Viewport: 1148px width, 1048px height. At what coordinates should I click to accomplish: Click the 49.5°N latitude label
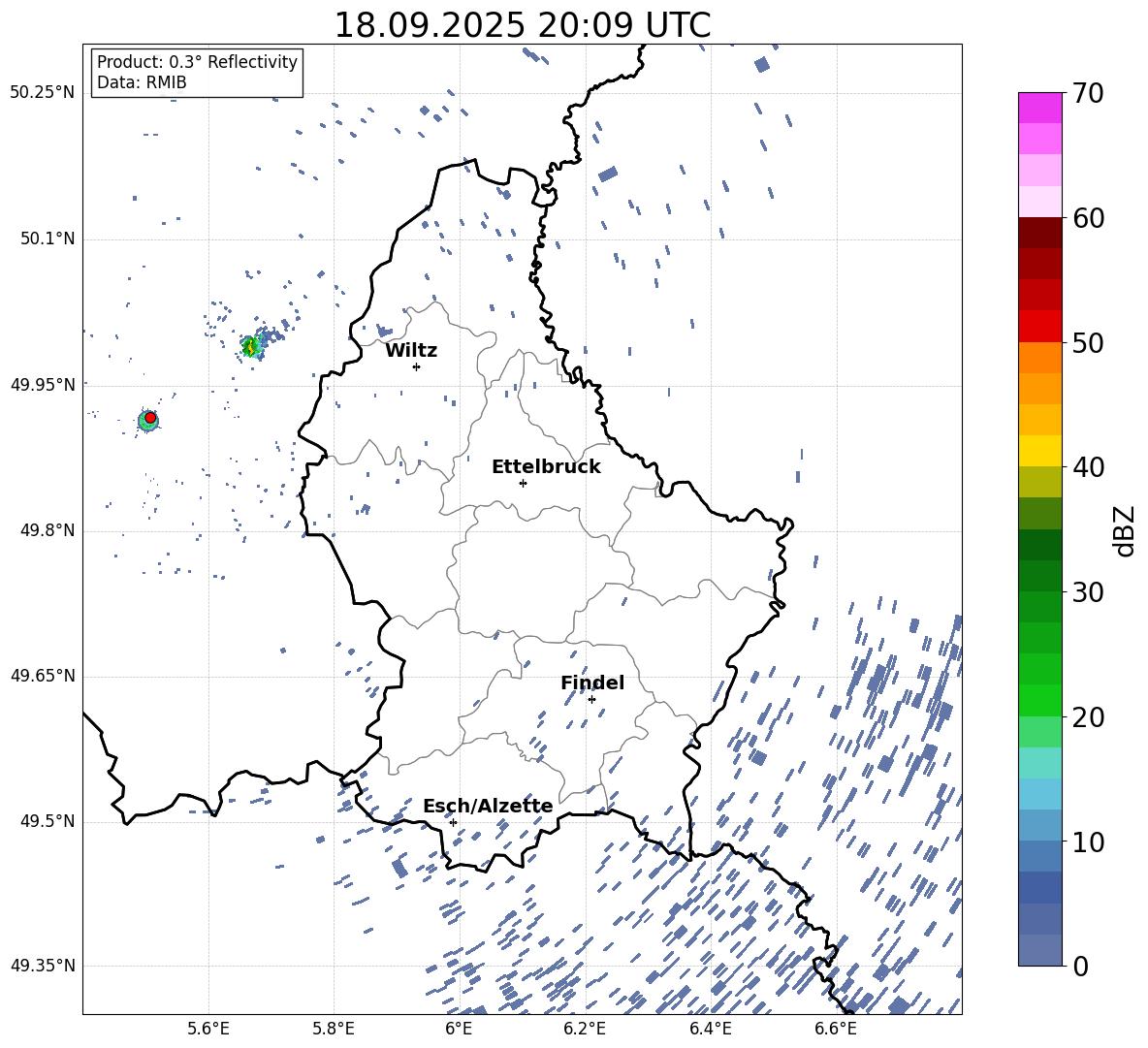pos(48,821)
